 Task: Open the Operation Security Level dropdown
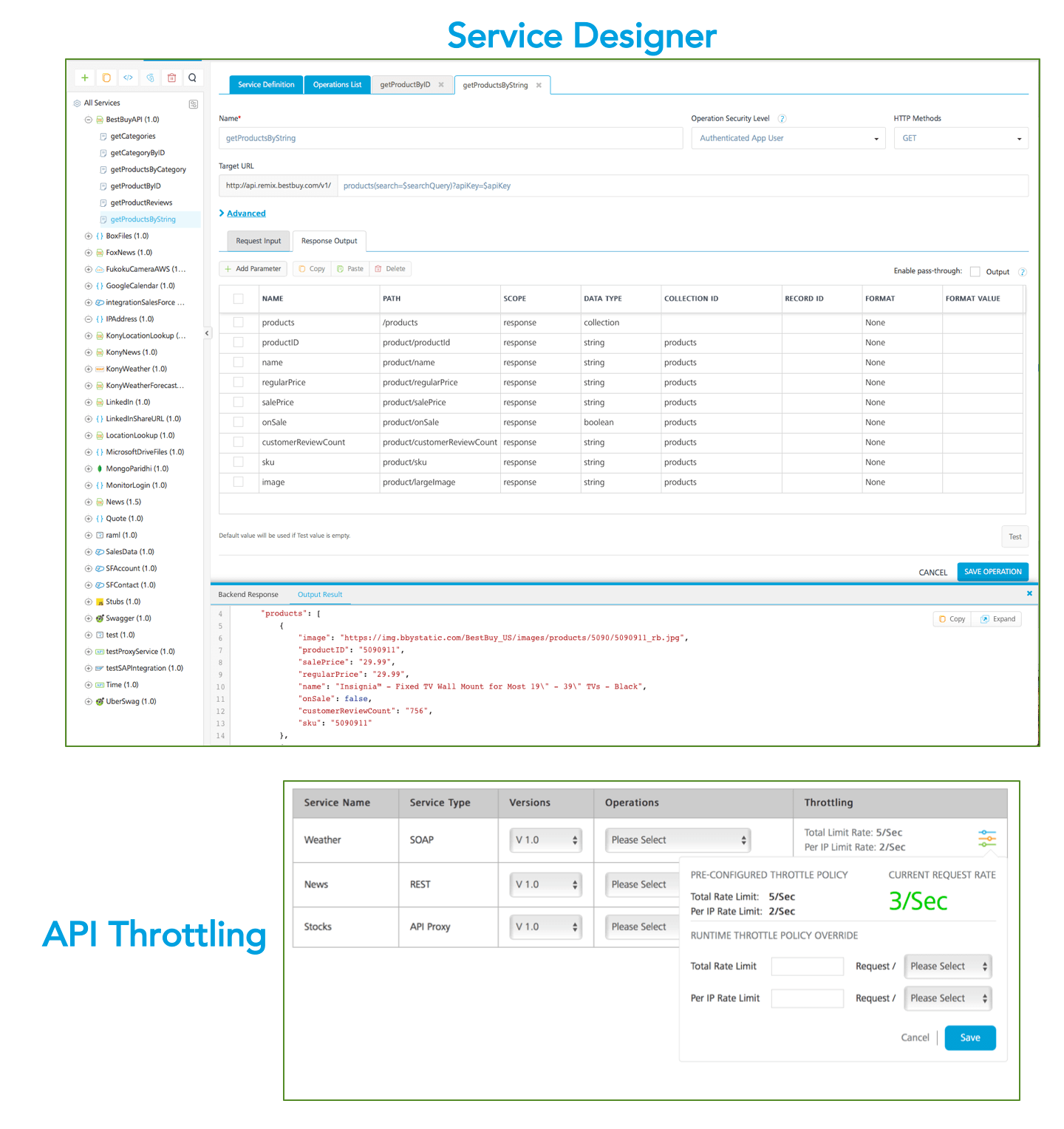click(x=788, y=138)
